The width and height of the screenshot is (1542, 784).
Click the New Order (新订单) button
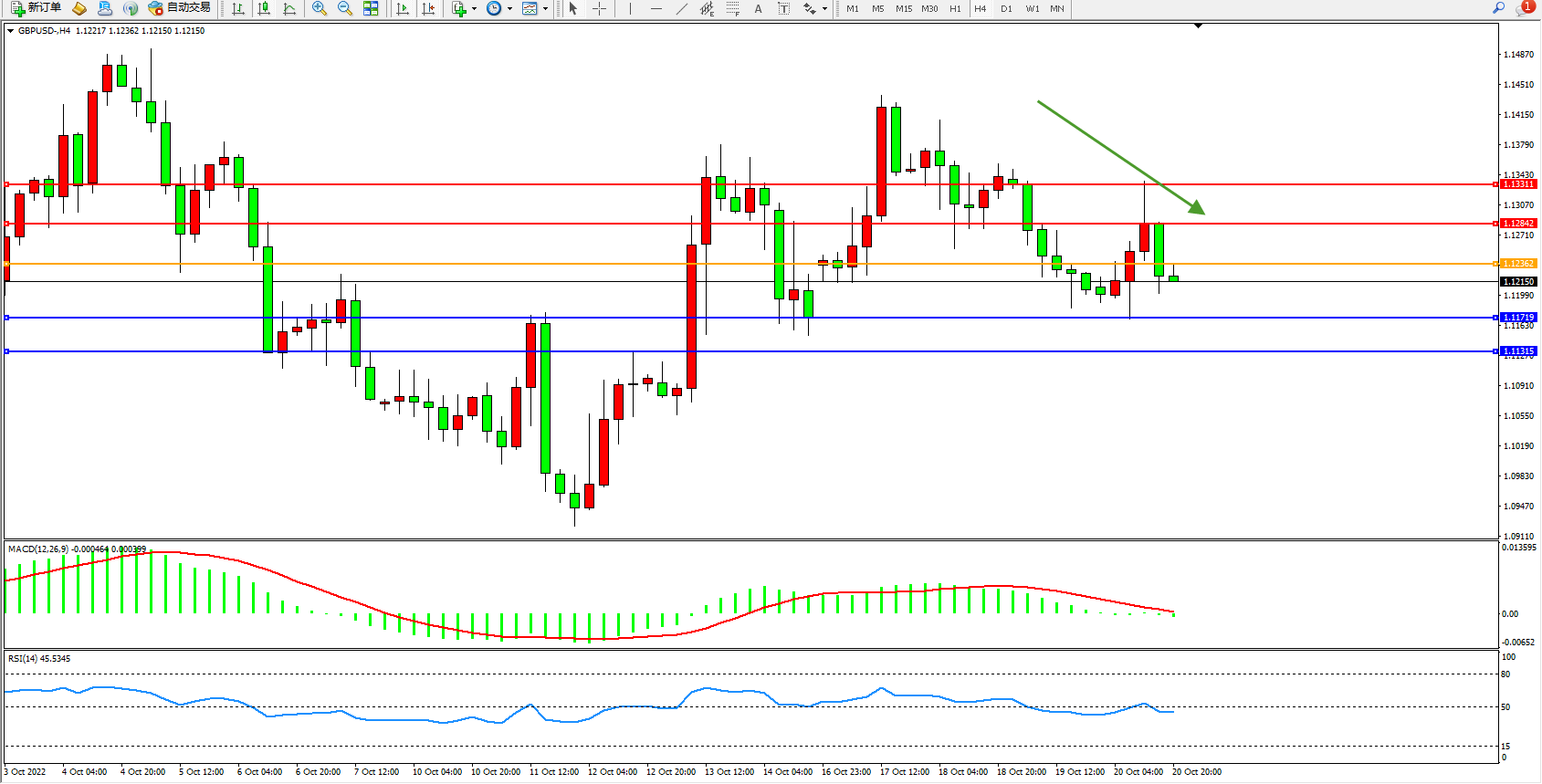(x=37, y=8)
